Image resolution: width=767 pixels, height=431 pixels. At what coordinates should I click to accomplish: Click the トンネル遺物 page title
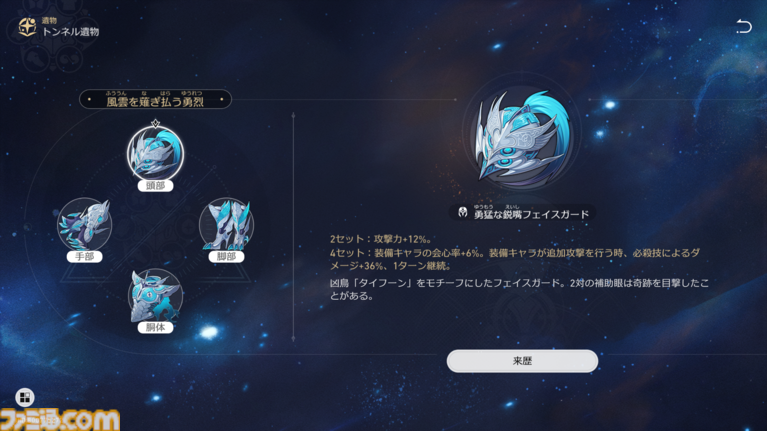coord(70,32)
